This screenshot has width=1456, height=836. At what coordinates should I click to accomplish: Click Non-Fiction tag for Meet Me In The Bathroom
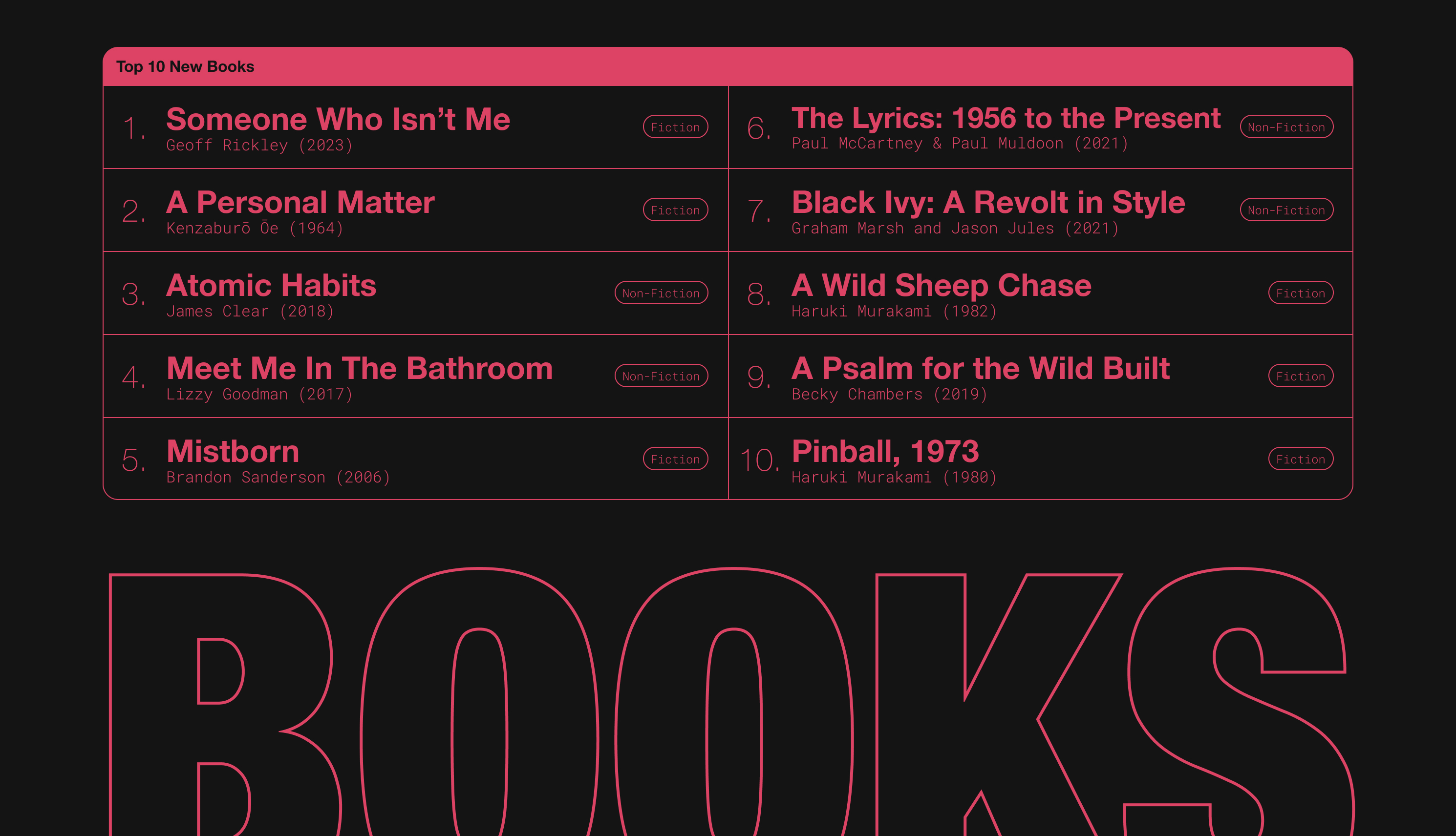point(661,376)
